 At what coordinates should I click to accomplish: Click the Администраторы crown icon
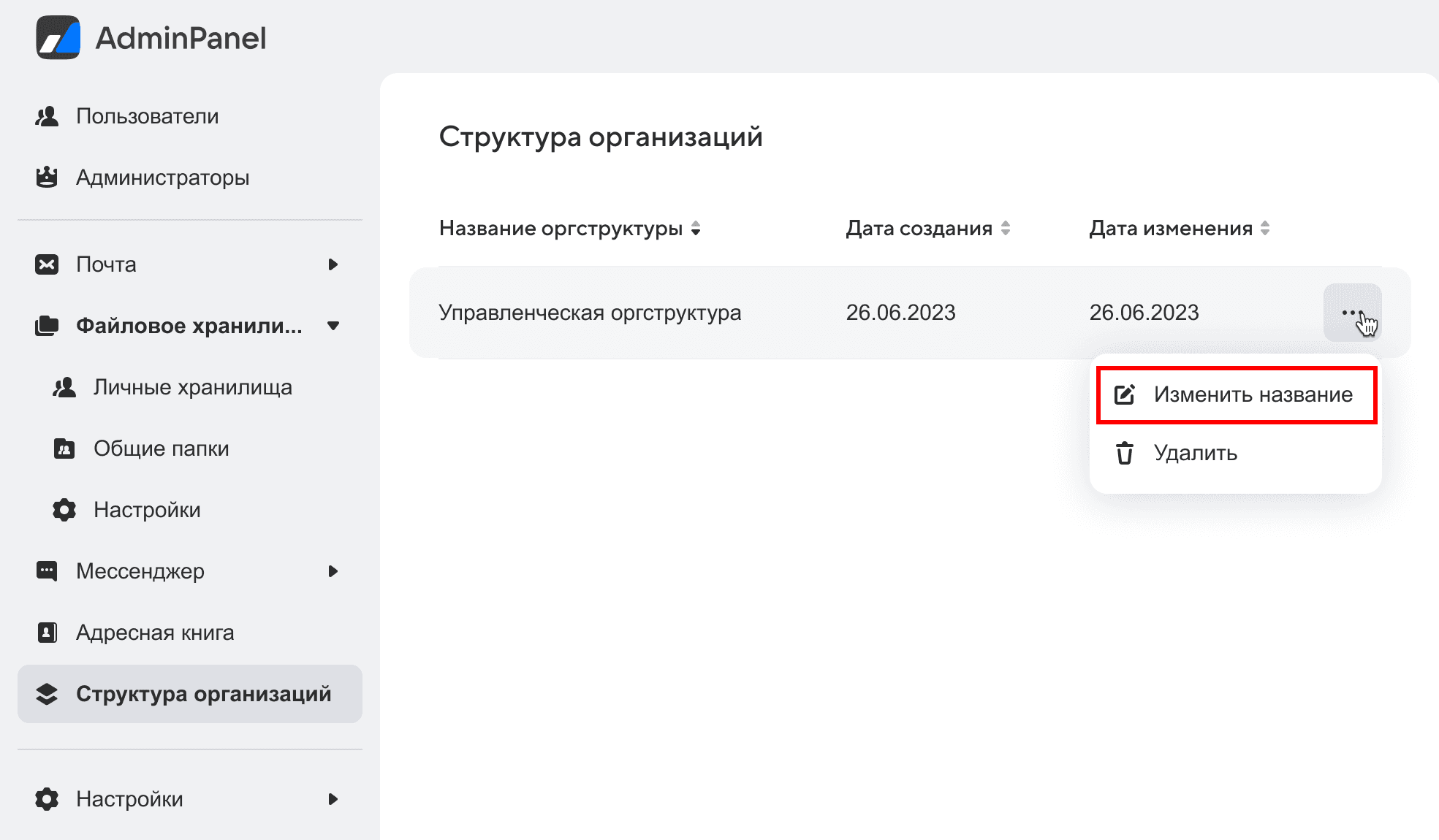click(x=47, y=177)
